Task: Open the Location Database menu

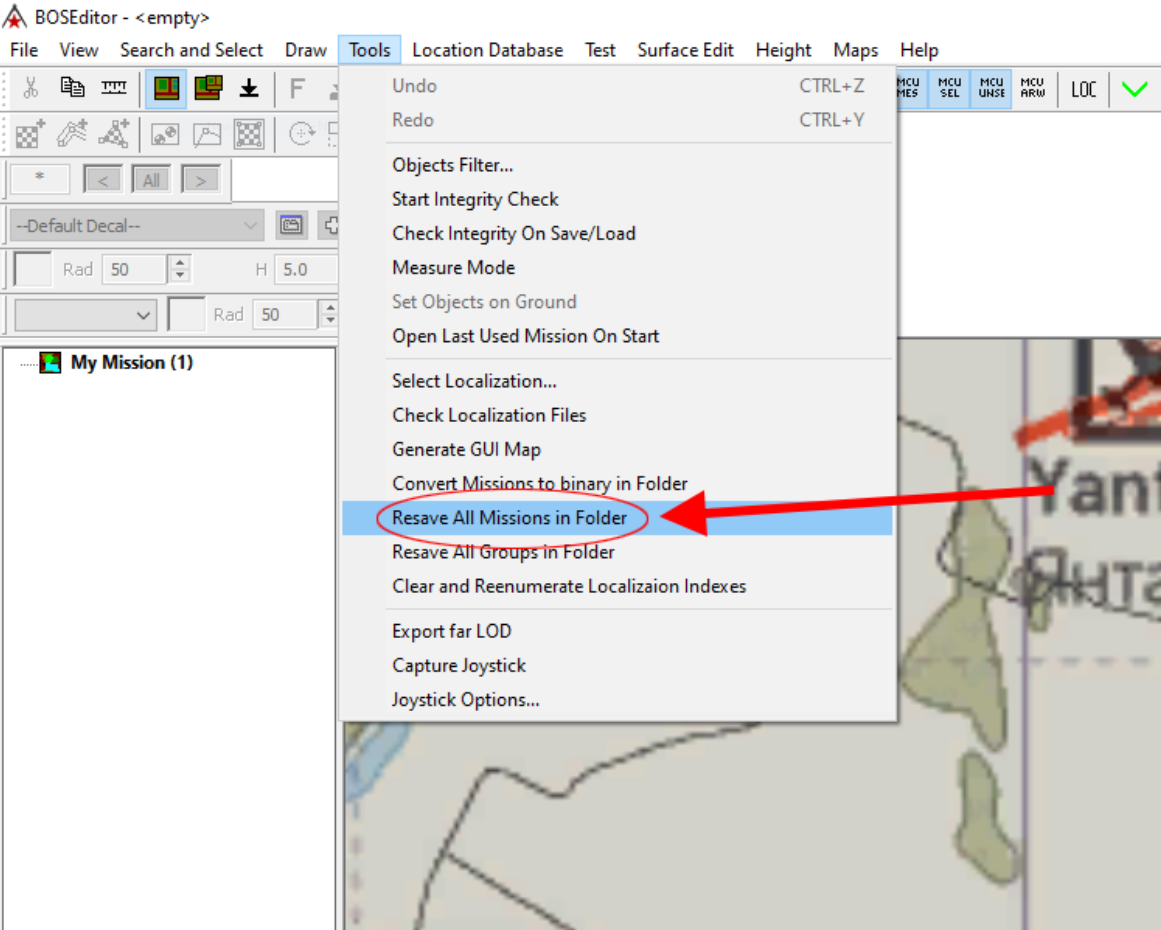Action: point(487,50)
